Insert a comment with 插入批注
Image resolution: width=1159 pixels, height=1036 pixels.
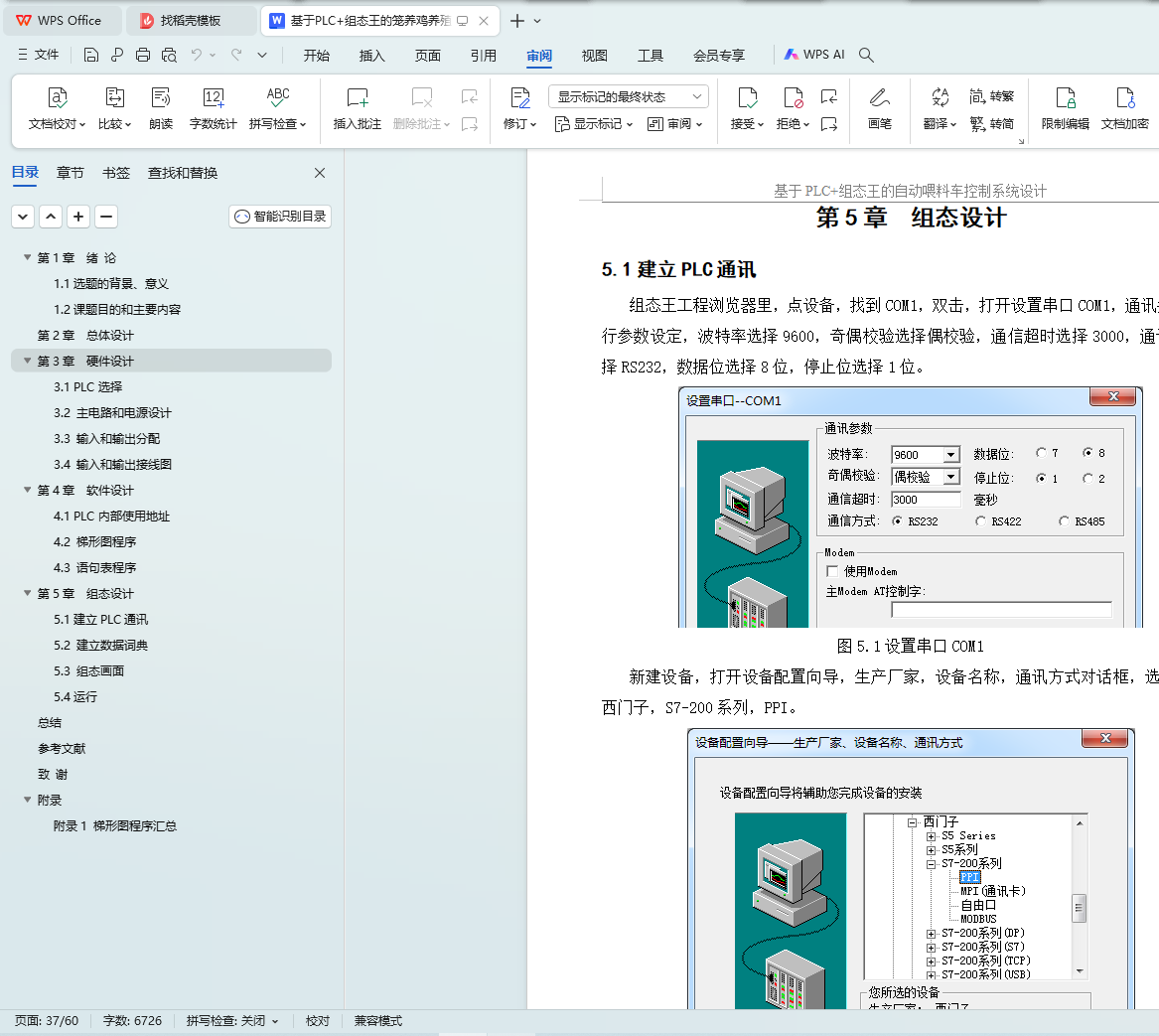[357, 108]
